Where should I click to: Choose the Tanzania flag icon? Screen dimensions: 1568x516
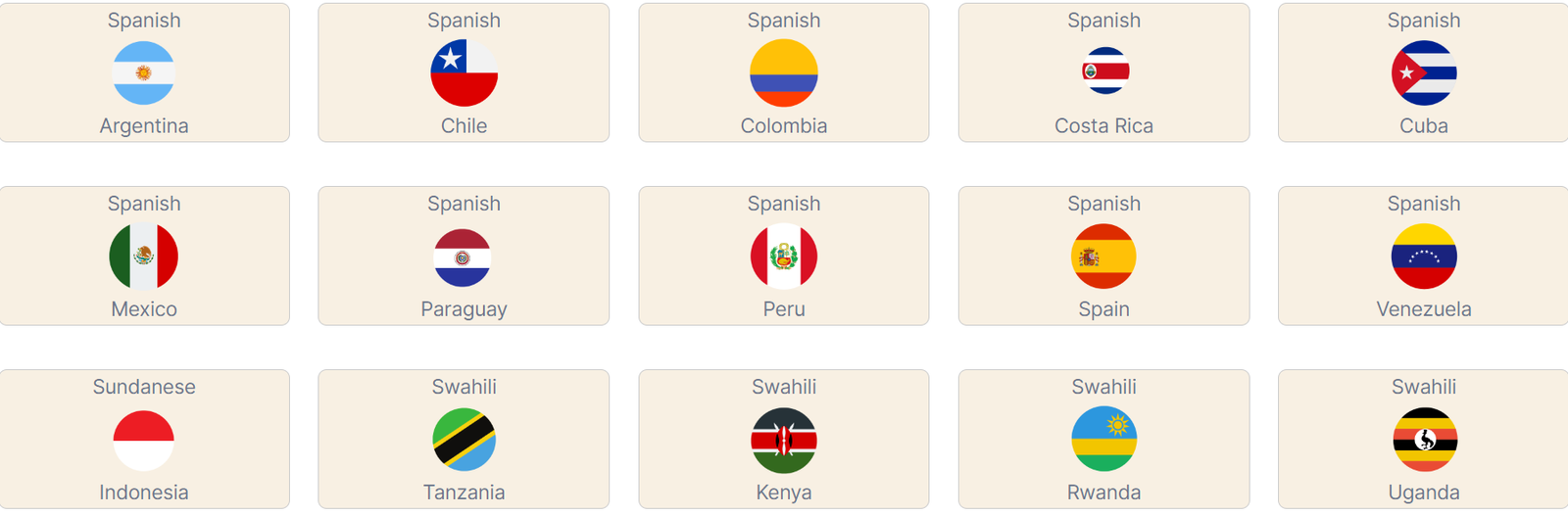tap(464, 440)
